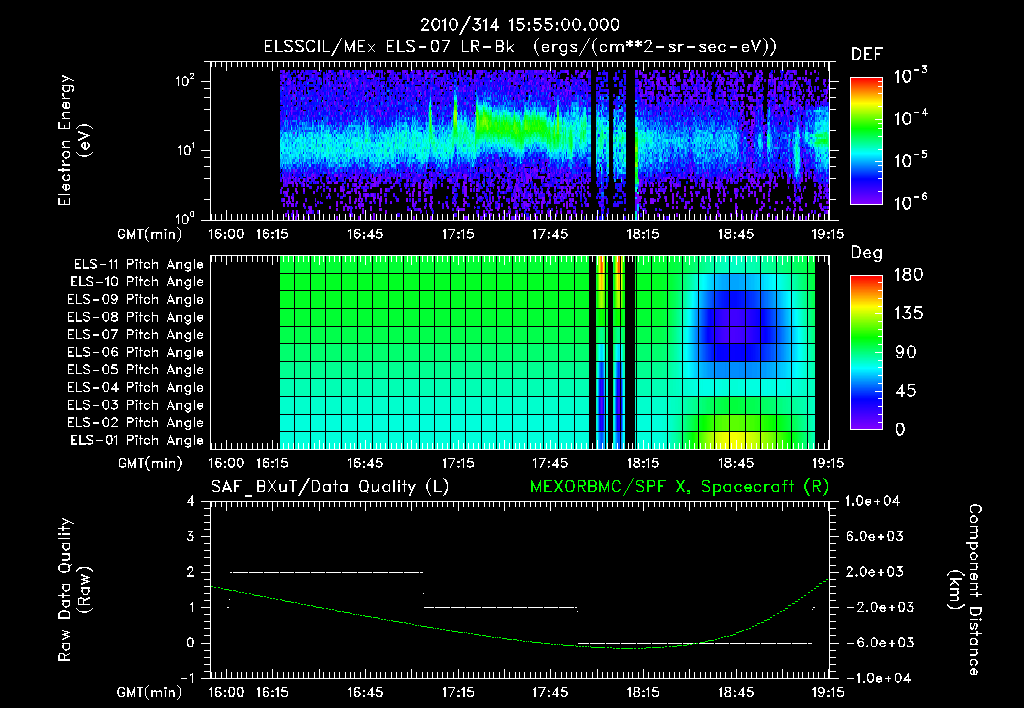Click the bright green electron flux enhancement near 17:30

[x=513, y=124]
